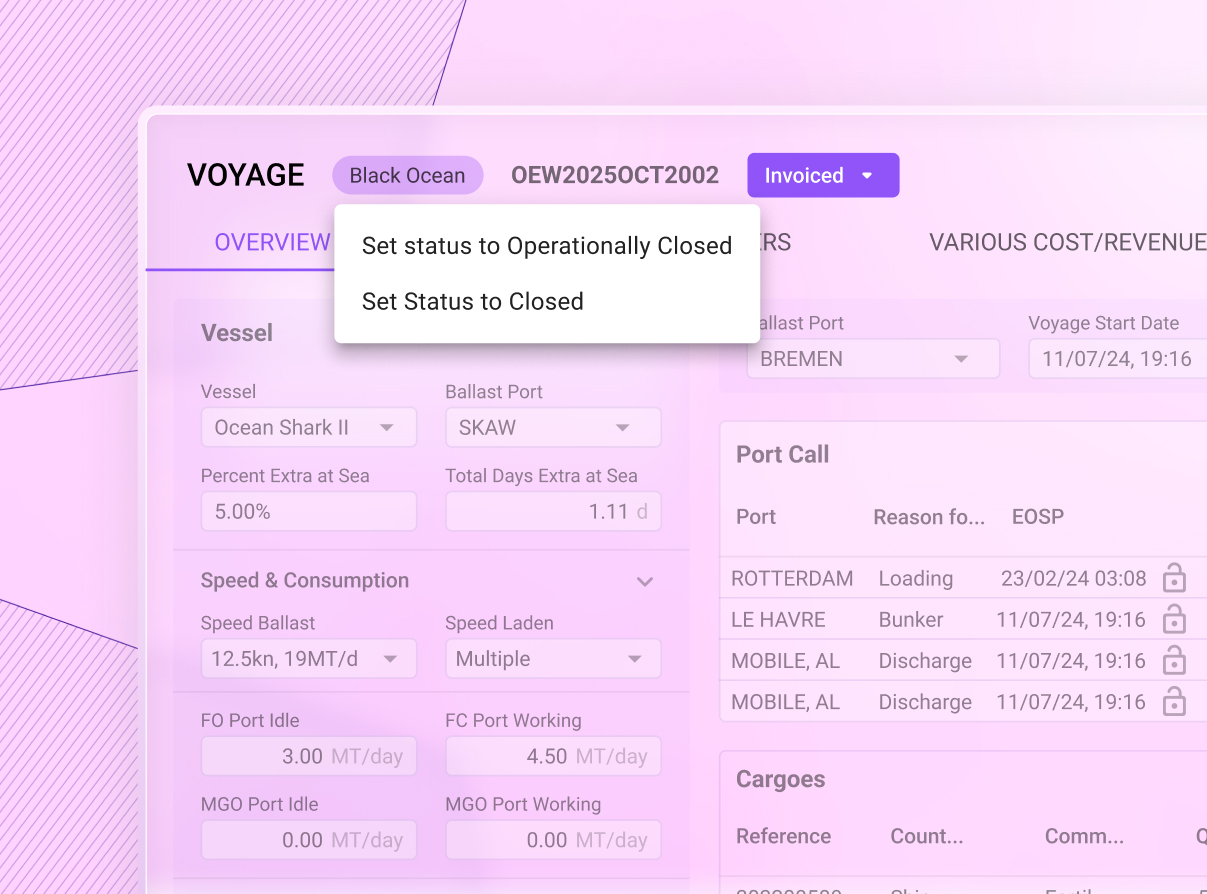Click the EOSP date 23/02/24 03:08
This screenshot has width=1207, height=894.
click(x=1074, y=578)
